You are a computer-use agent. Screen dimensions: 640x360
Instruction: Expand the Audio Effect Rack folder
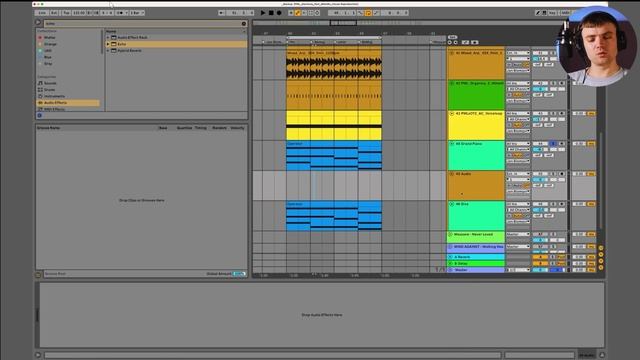(x=108, y=37)
